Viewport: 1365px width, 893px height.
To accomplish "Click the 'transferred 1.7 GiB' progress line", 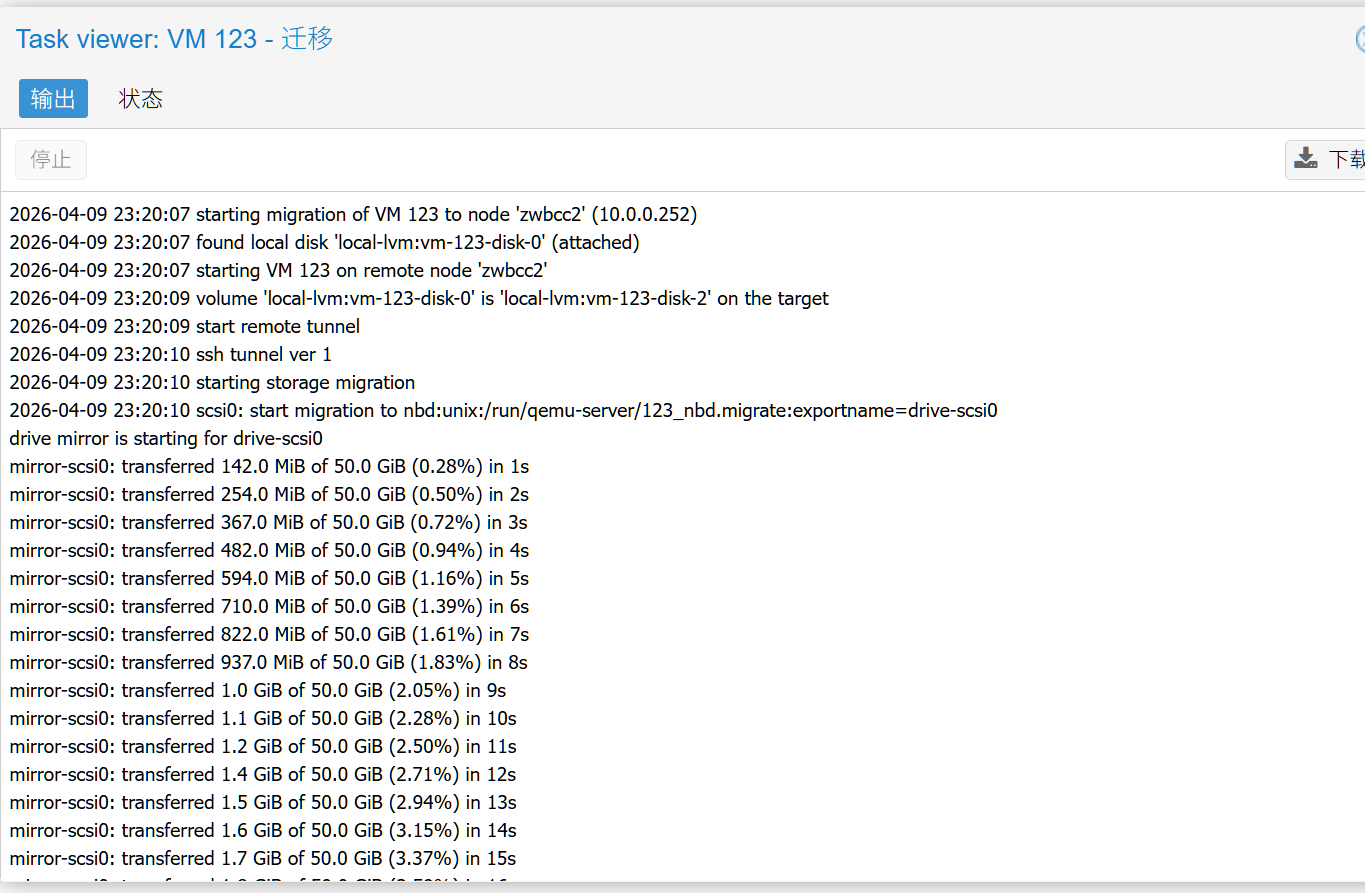I will click(262, 858).
